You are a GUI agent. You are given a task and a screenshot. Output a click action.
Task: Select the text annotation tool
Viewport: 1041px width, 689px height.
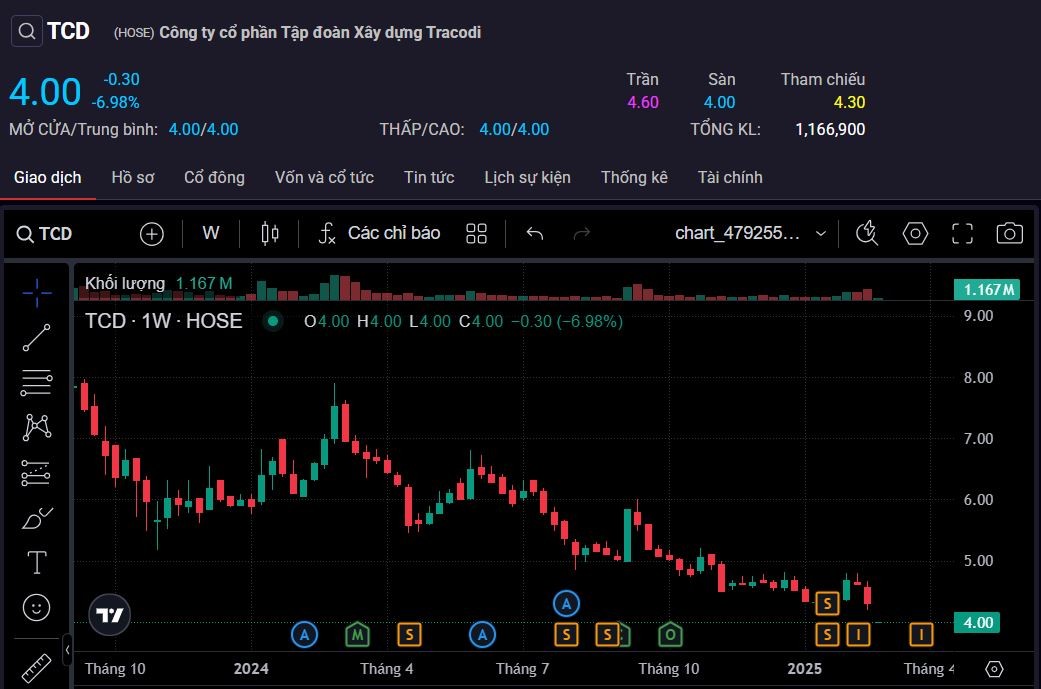[37, 563]
